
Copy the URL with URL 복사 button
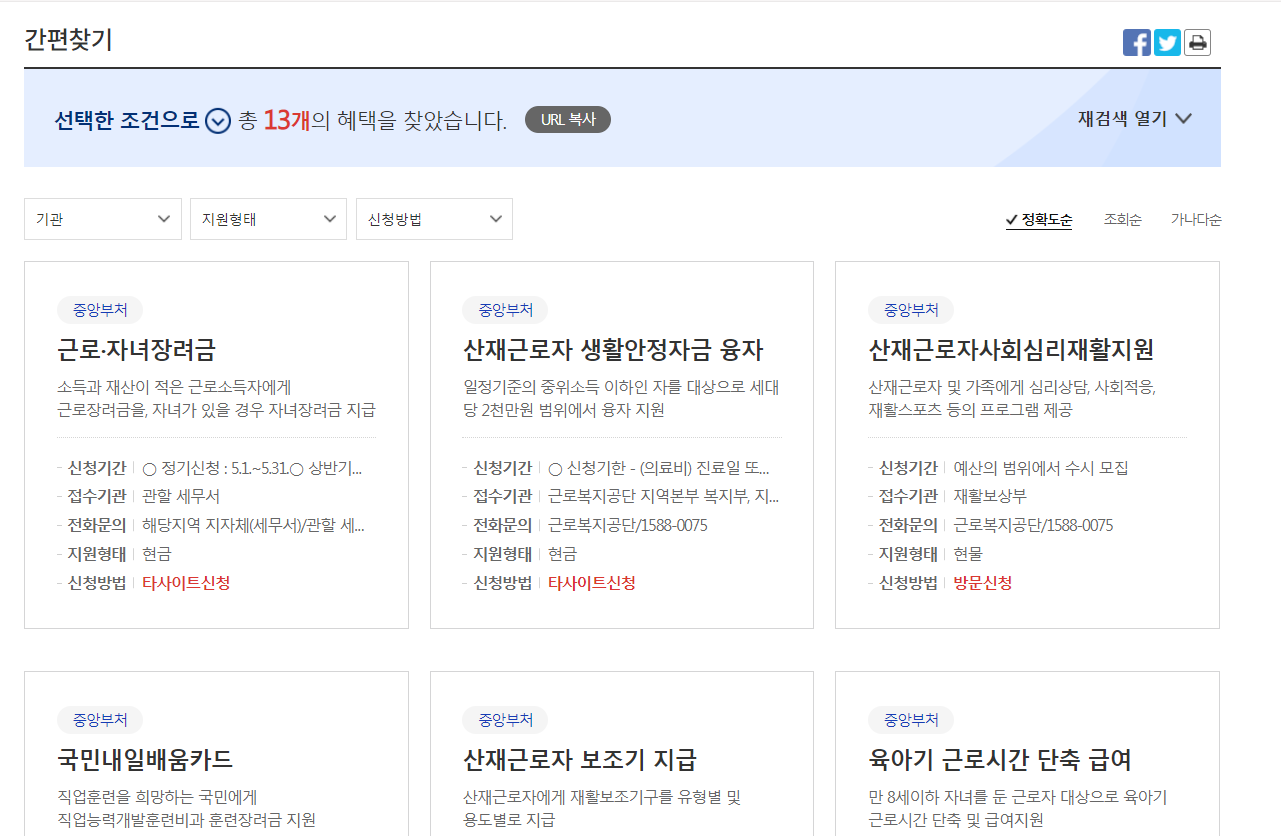pos(567,120)
